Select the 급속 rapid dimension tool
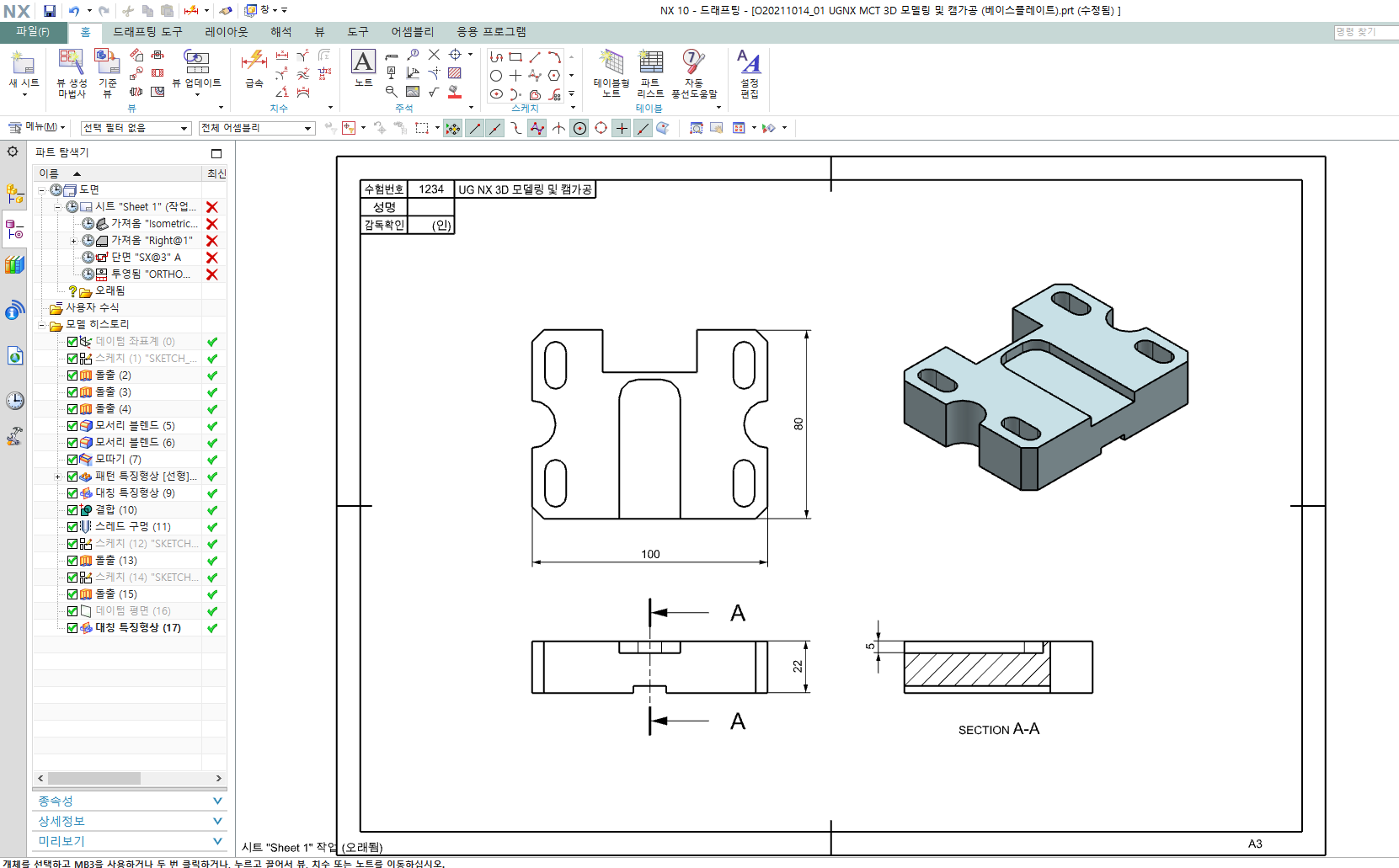1399x868 pixels. pos(254,69)
